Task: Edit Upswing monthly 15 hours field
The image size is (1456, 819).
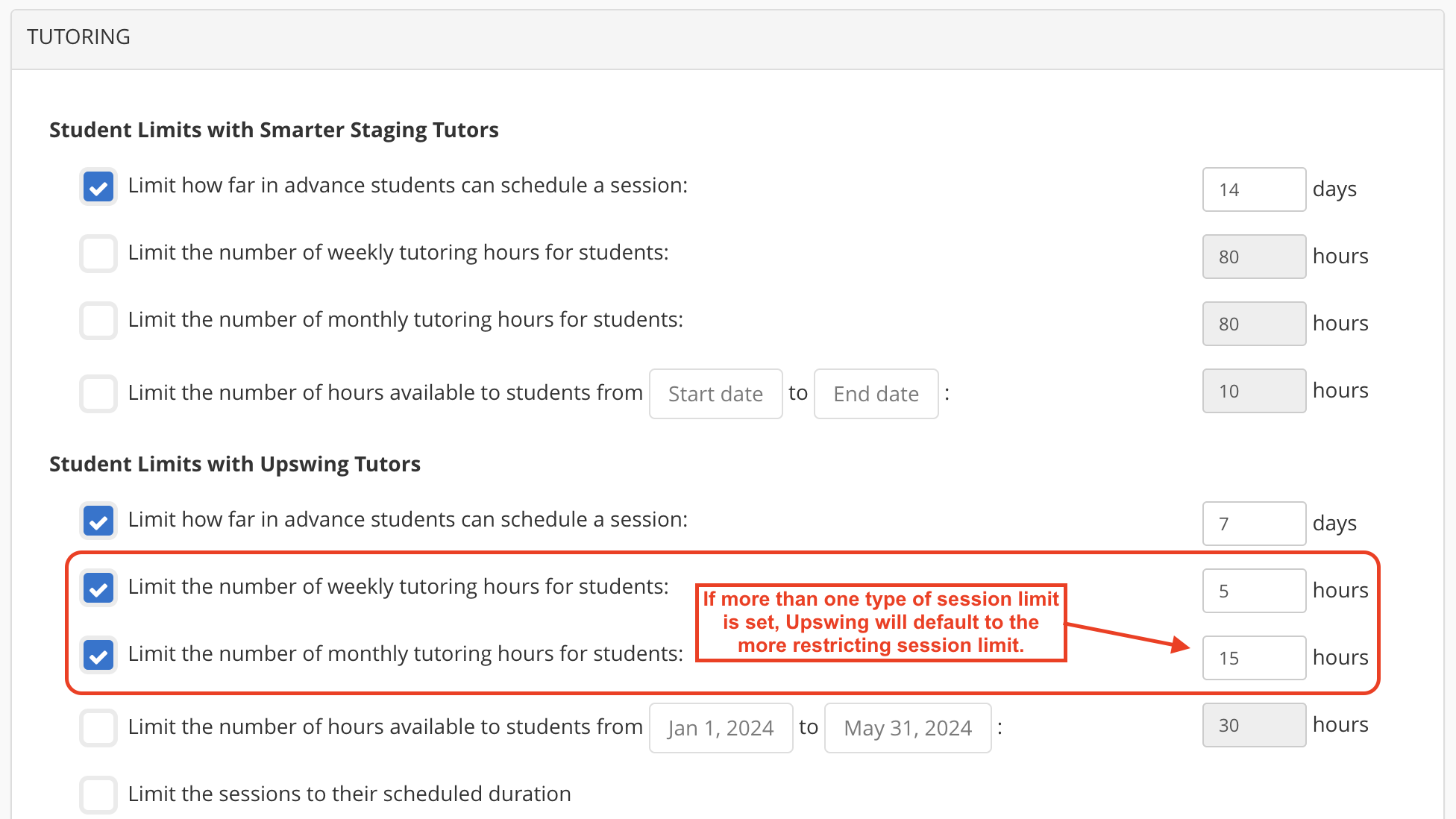Action: click(x=1254, y=658)
